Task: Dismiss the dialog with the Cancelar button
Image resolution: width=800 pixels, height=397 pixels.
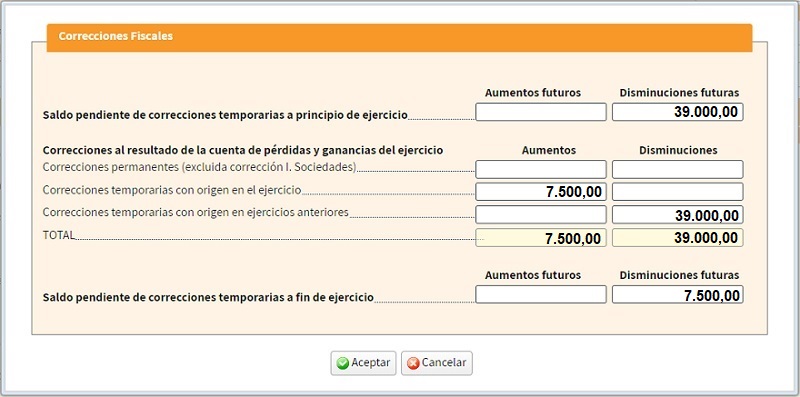Action: (x=437, y=363)
